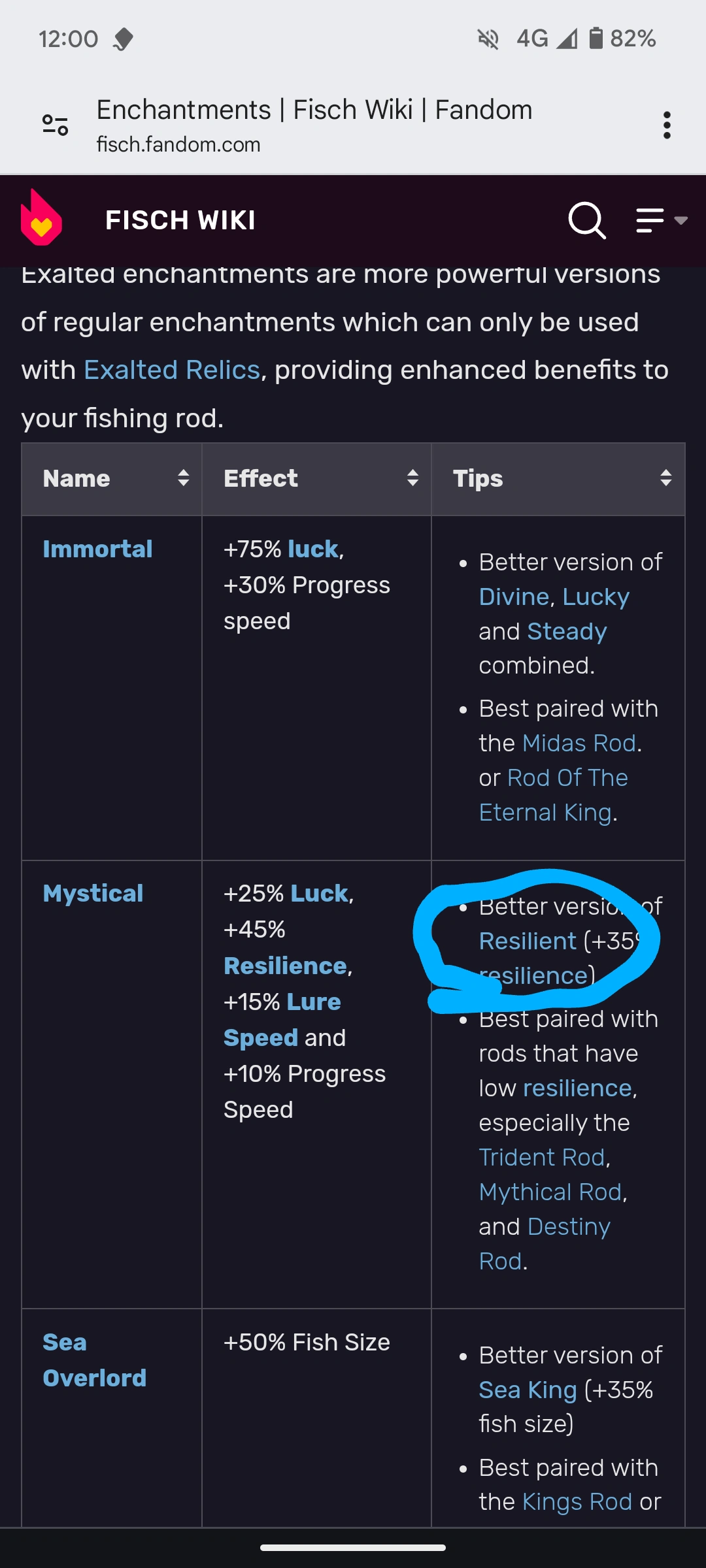This screenshot has width=706, height=1568.
Task: Open the wiki search magnifier
Action: [x=586, y=220]
